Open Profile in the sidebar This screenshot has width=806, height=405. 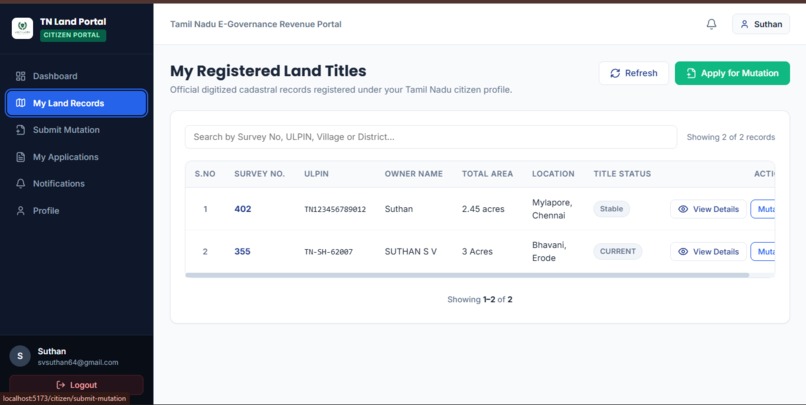coord(77,211)
